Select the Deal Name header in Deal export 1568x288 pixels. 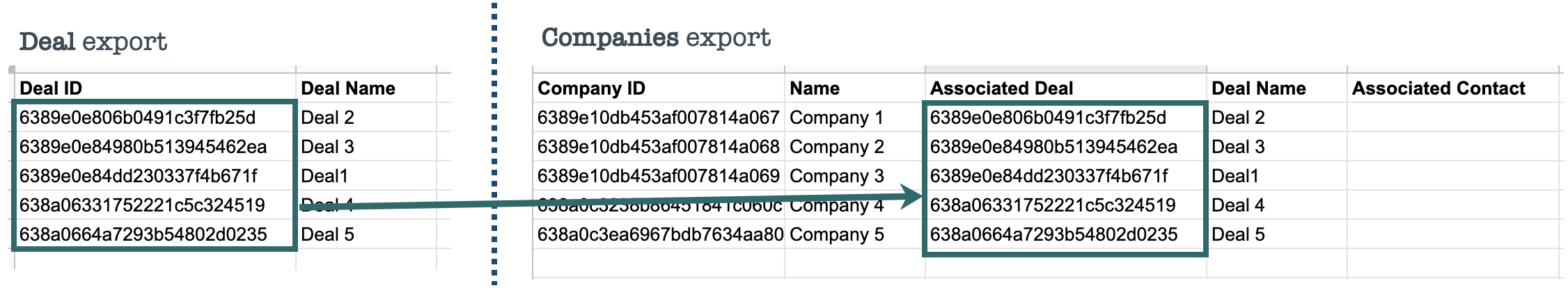coord(348,88)
